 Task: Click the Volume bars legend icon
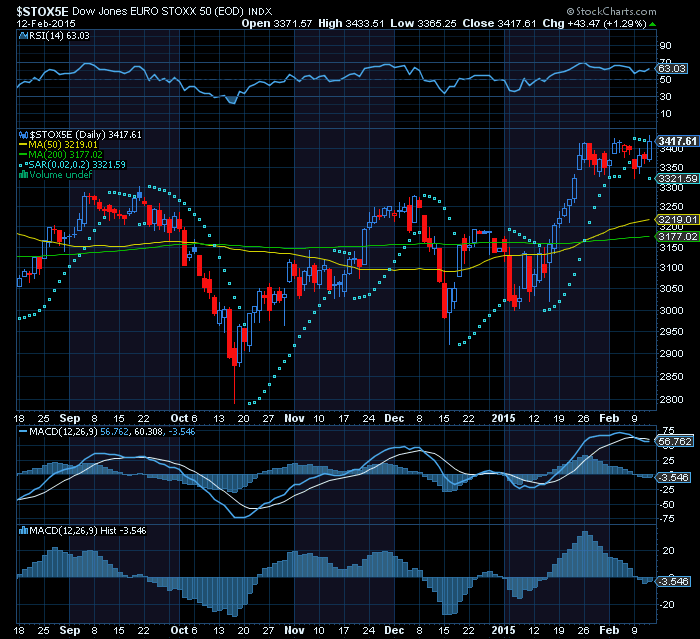(x=24, y=175)
